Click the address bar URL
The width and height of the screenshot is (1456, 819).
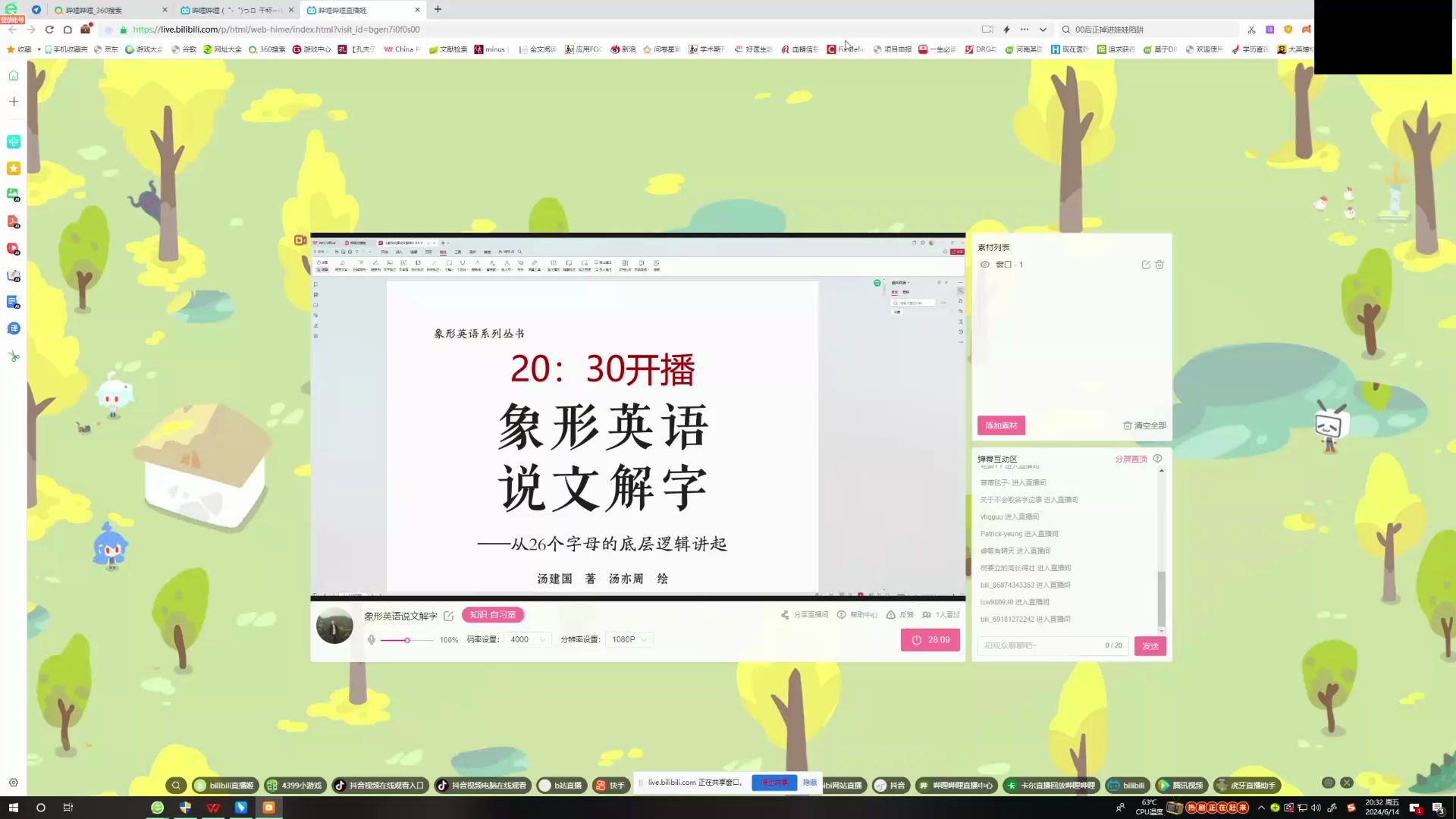(x=276, y=30)
